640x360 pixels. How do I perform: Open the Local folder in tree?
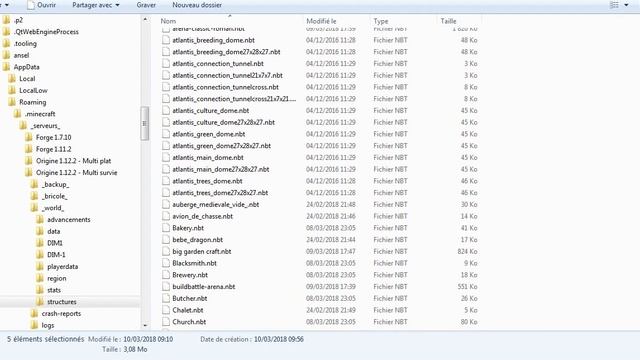(27, 79)
